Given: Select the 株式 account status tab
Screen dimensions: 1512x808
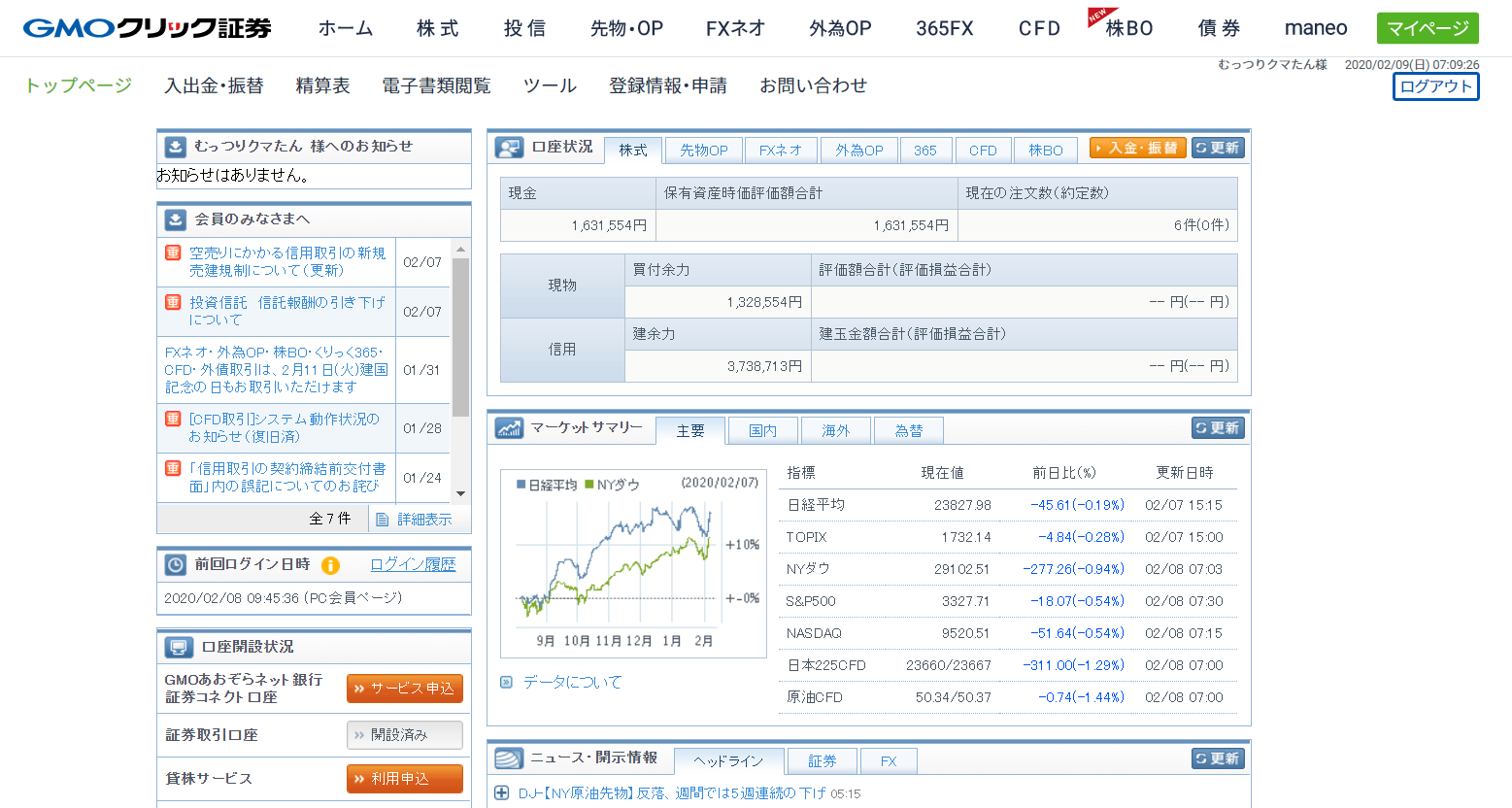Looking at the screenshot, I should [633, 150].
